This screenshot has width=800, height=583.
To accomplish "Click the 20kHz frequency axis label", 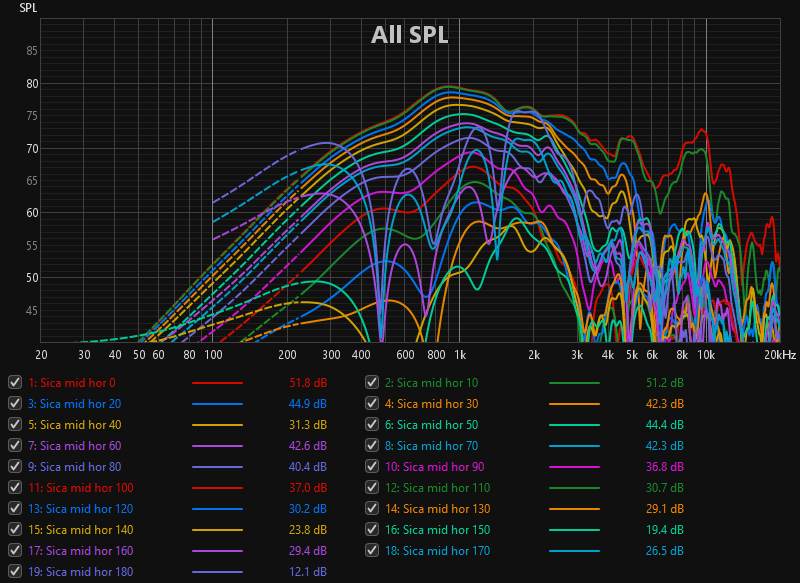I will [780, 355].
